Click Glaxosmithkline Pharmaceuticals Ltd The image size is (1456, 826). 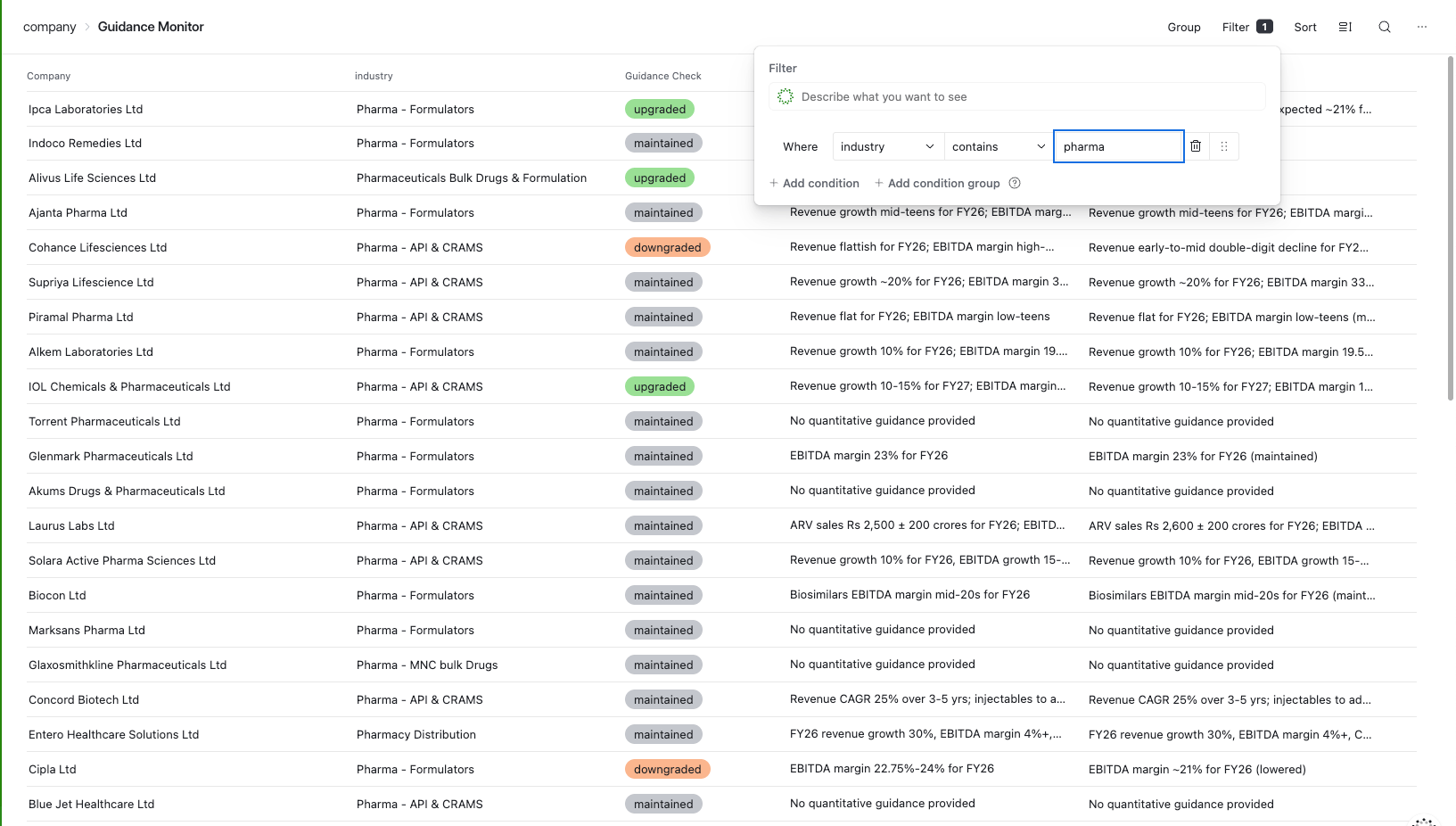point(128,665)
